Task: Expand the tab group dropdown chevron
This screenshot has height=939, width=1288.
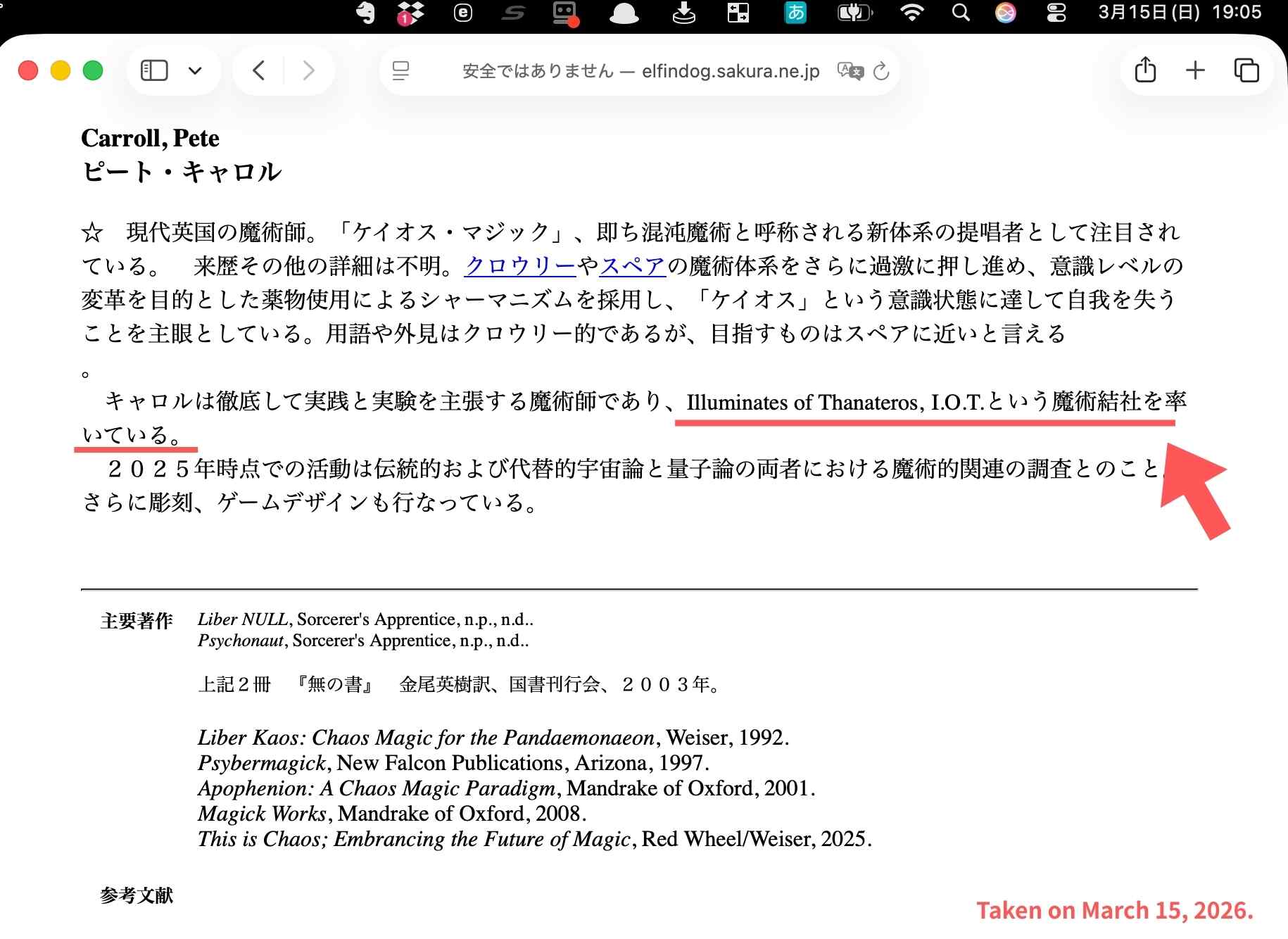Action: tap(195, 70)
